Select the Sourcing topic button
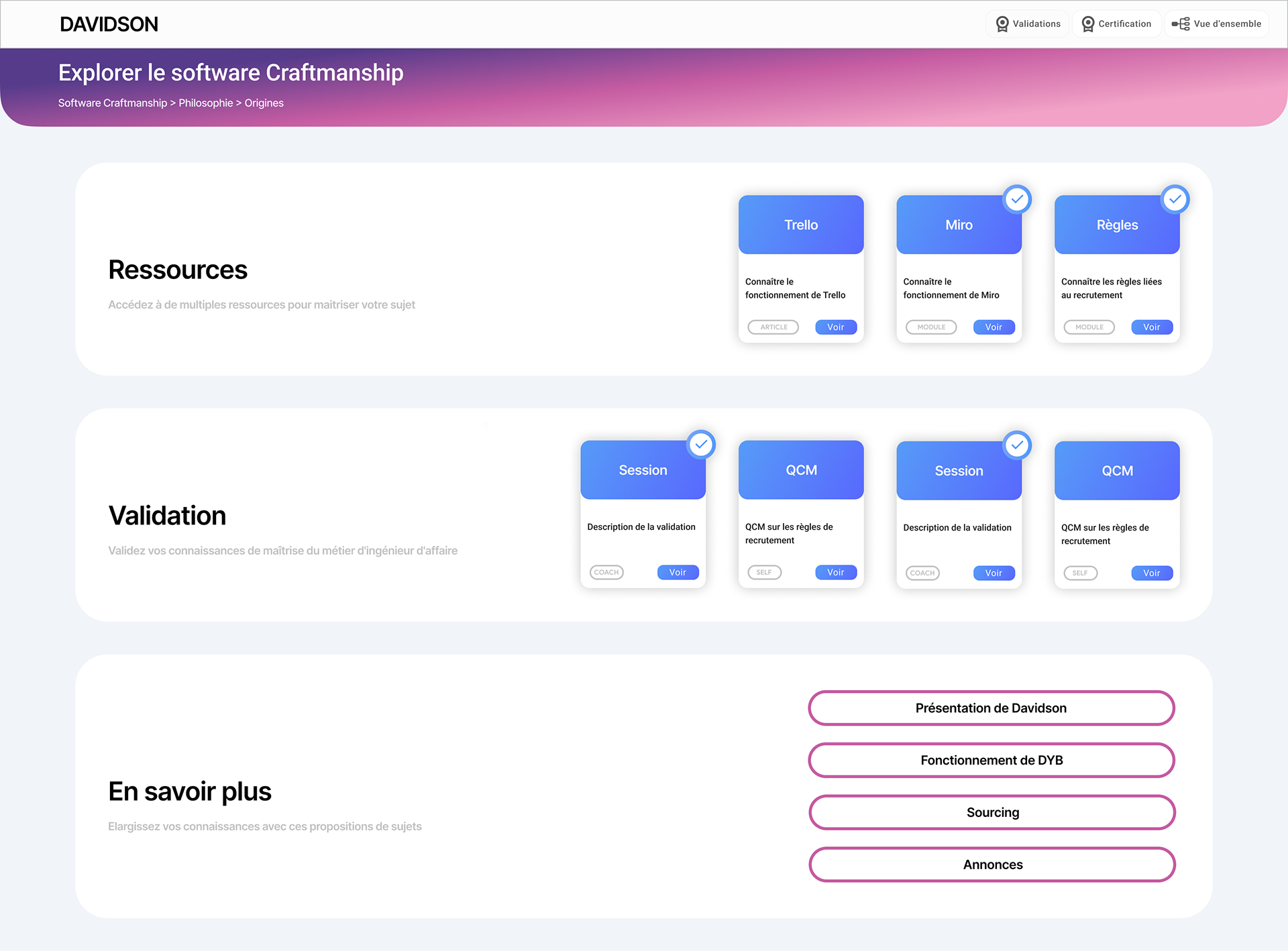Image resolution: width=1288 pixels, height=951 pixels. [x=992, y=813]
